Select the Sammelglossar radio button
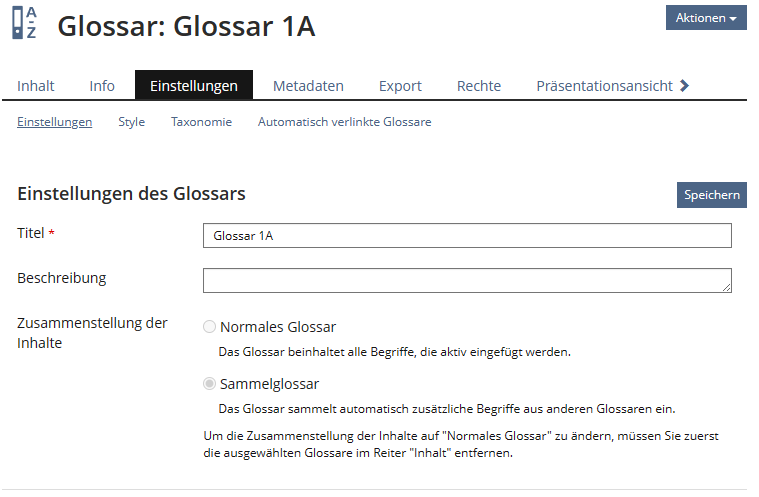 point(209,384)
